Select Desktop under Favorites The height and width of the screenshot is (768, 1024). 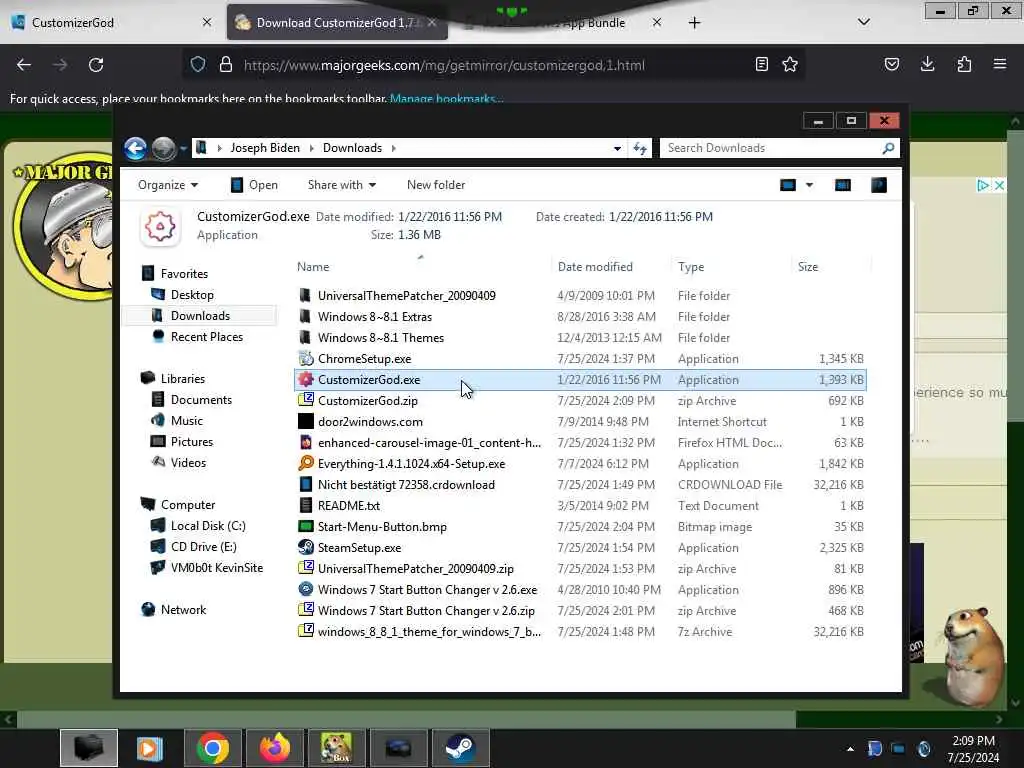pos(192,295)
